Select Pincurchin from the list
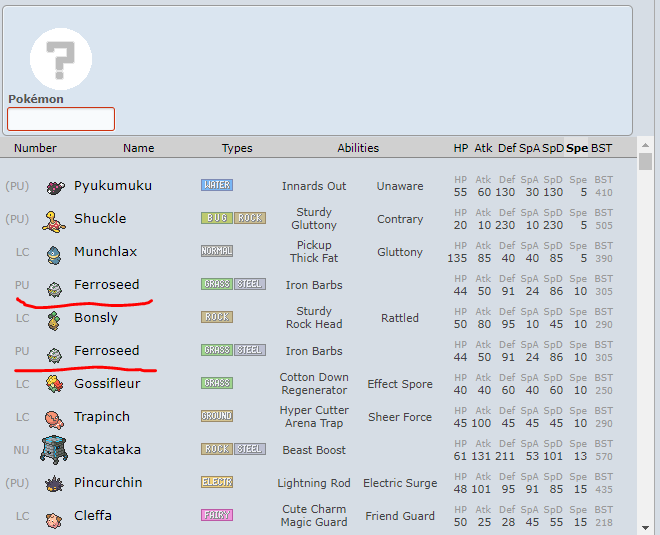 [x=318, y=483]
